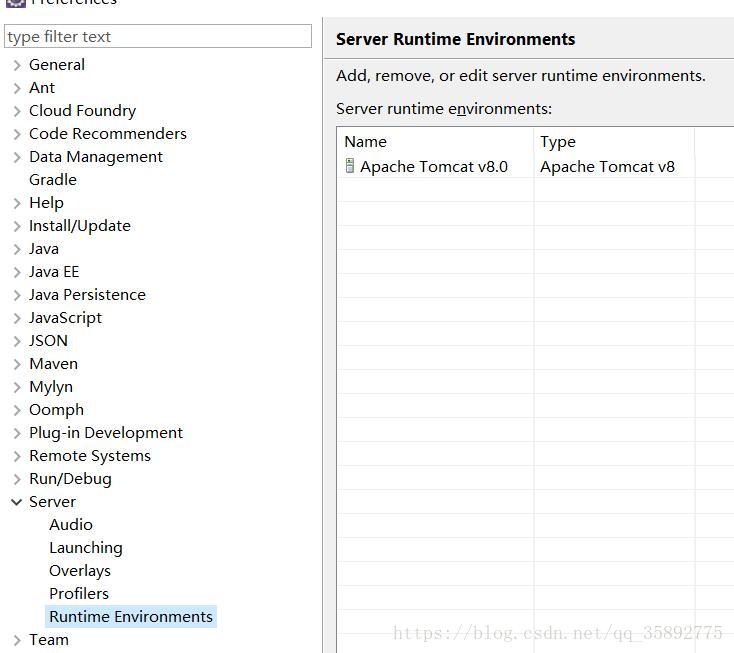Expand the Help preferences node

click(17, 203)
